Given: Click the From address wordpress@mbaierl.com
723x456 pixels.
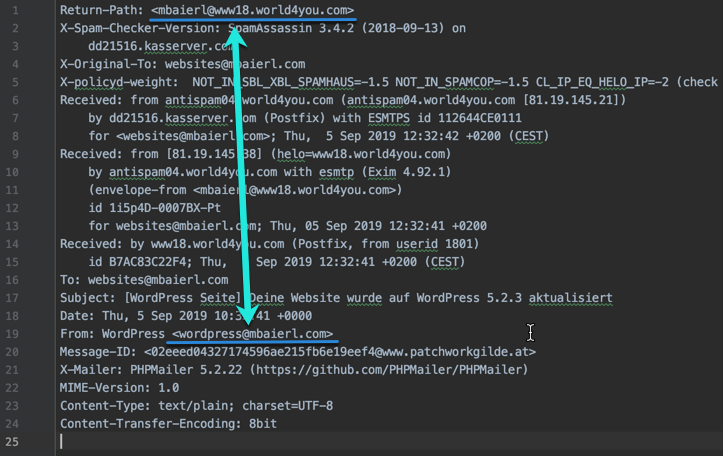Looking at the screenshot, I should (x=252, y=334).
